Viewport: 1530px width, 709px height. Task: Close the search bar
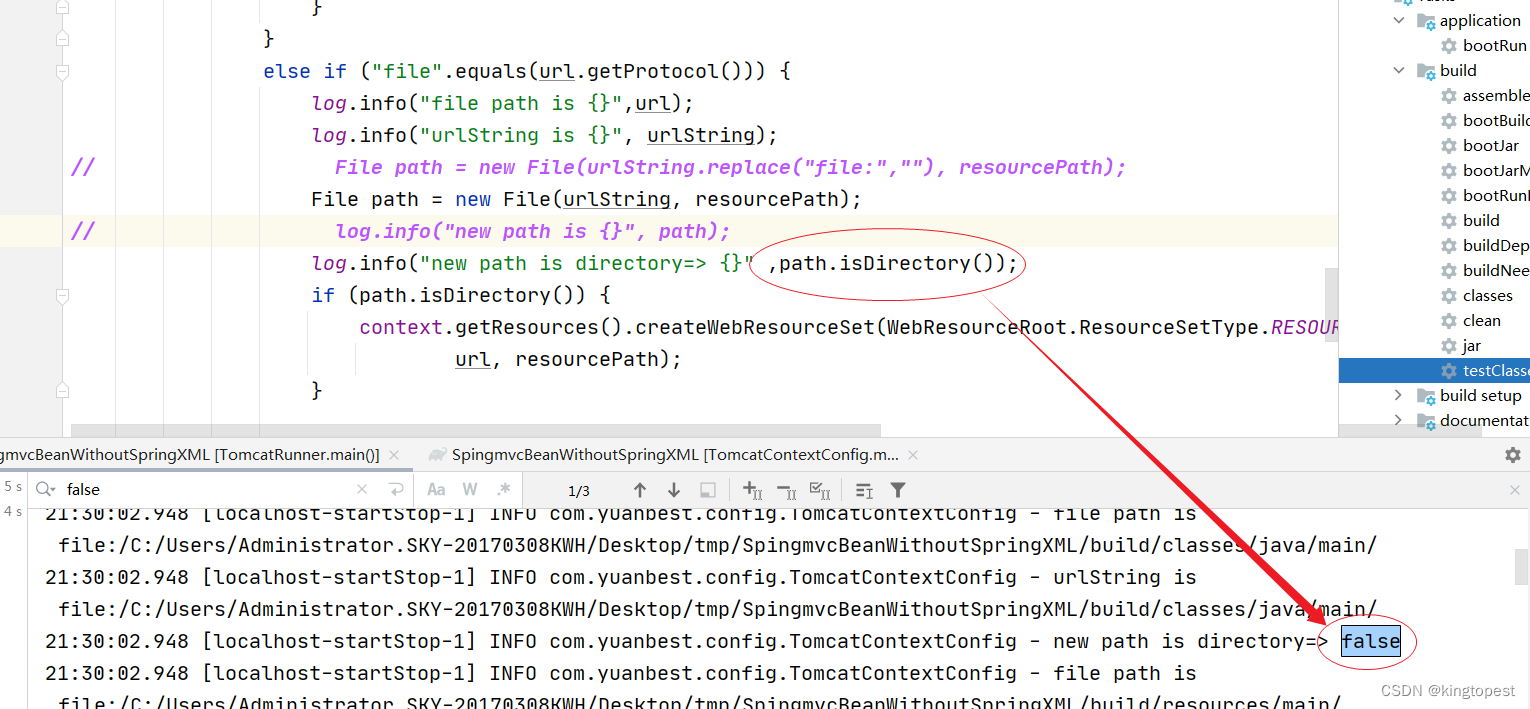coord(1514,490)
